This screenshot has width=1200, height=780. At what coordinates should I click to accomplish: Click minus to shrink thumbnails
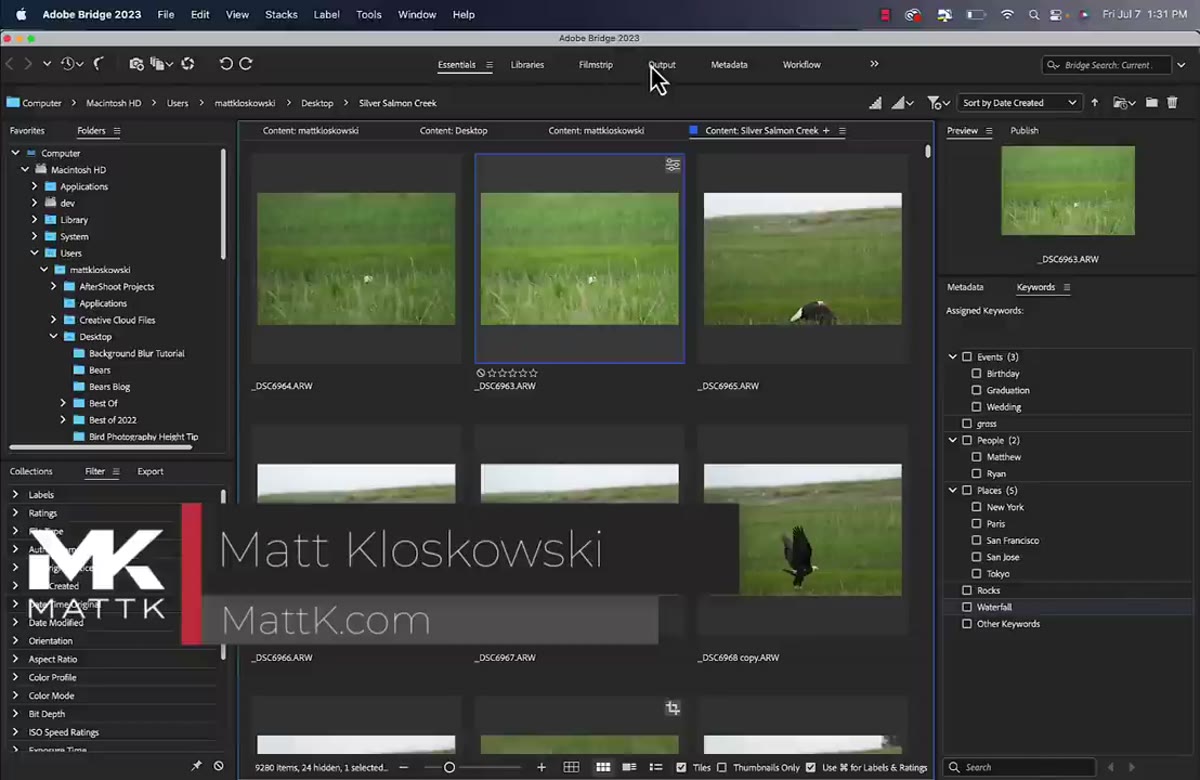pyautogui.click(x=404, y=767)
